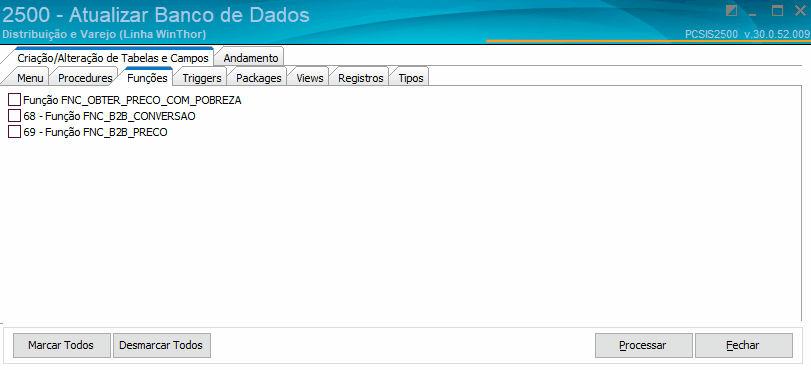Viewport: 811px width, 370px height.
Task: Maximize the Atualizar Banco de Dados window
Action: [x=777, y=10]
